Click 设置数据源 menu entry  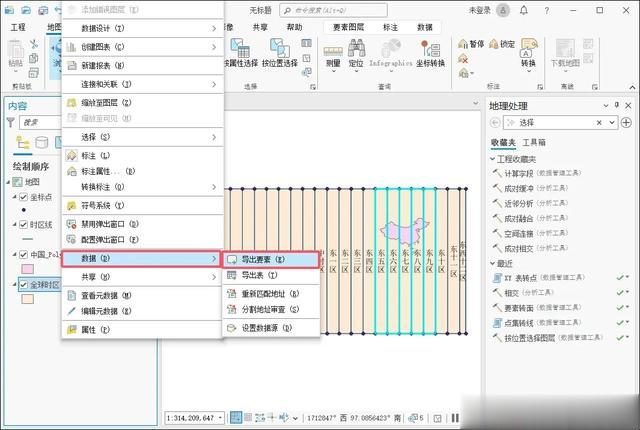coord(271,328)
